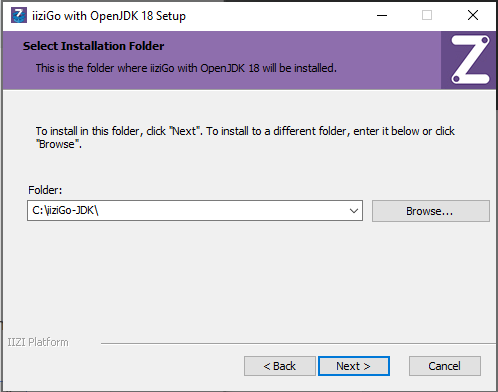
Task: Click the horizontal separator line beside IIZI Platform
Action: pyautogui.click(x=298, y=343)
